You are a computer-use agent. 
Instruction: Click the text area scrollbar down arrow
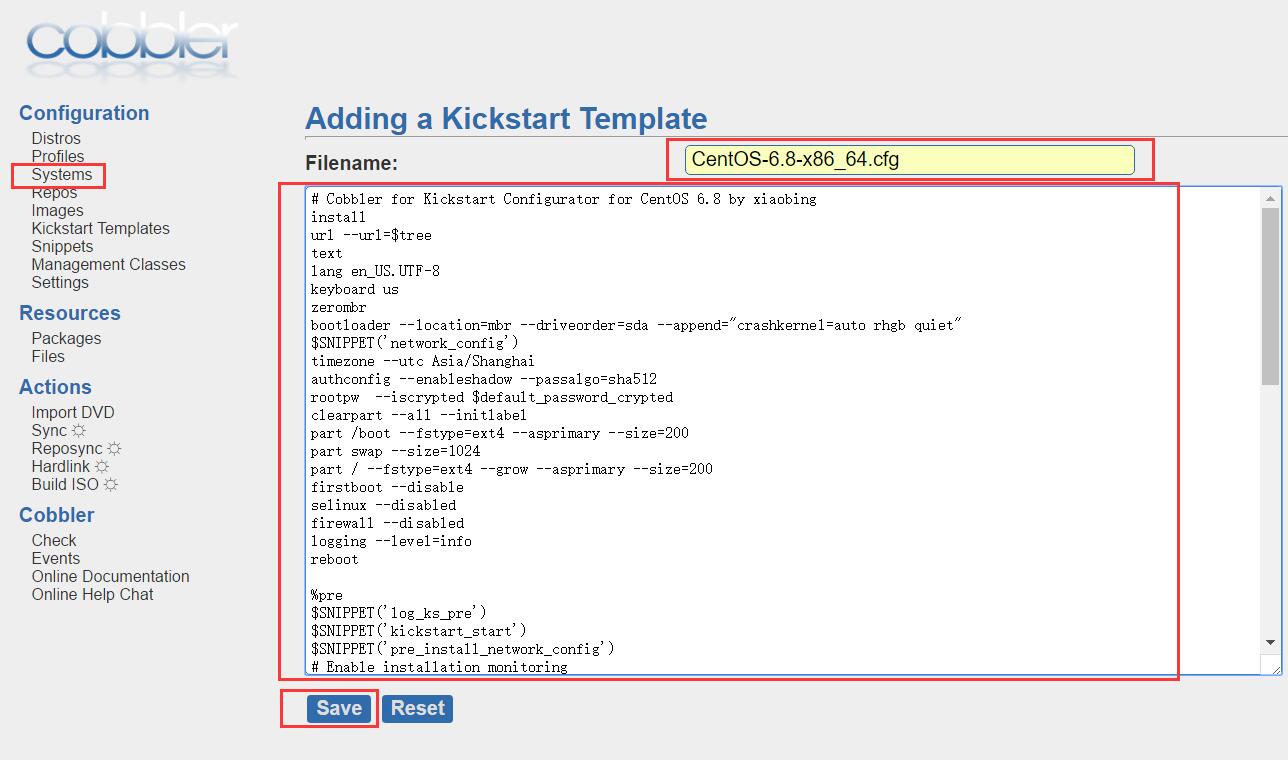[x=1271, y=642]
